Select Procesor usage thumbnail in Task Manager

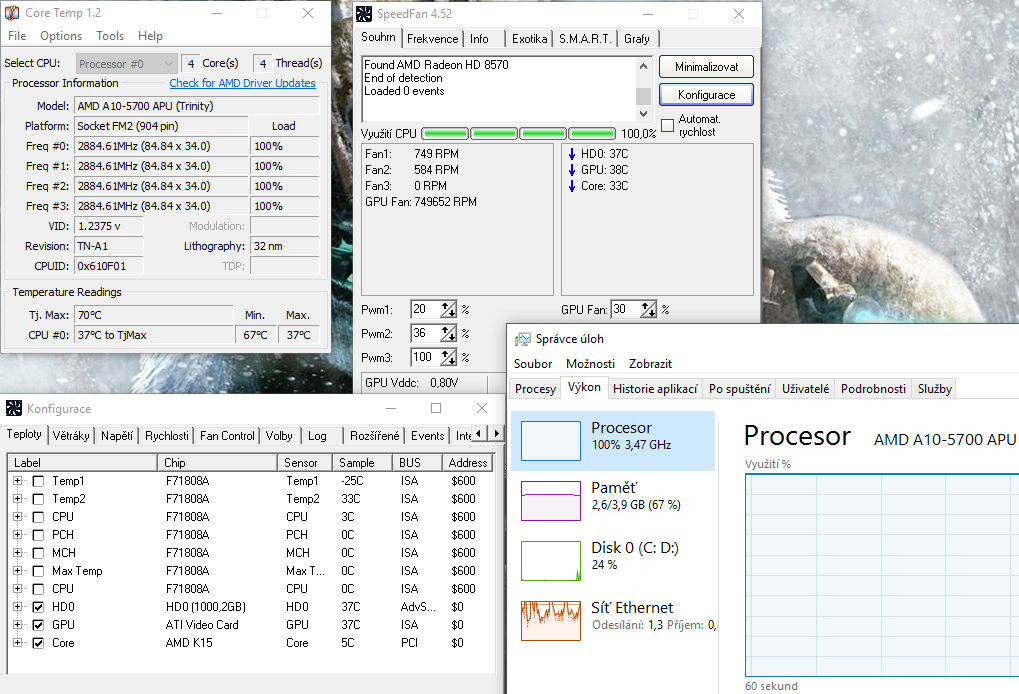point(551,441)
